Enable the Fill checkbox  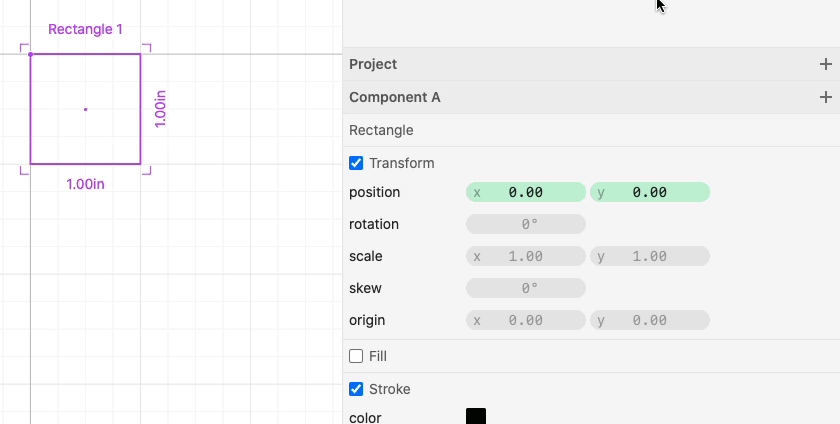(x=356, y=356)
